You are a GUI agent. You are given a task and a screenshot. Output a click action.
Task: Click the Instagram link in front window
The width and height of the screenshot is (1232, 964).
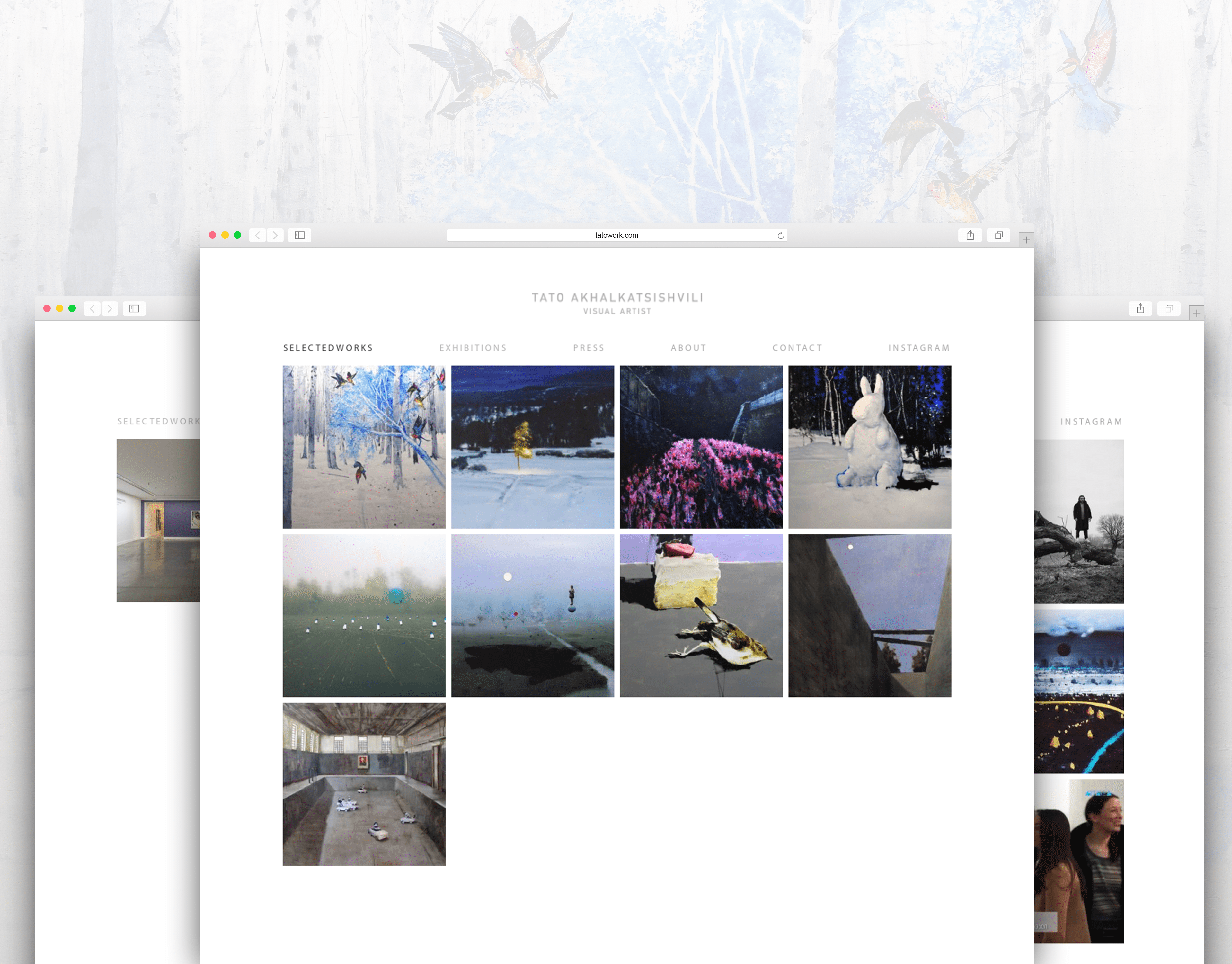(x=919, y=348)
